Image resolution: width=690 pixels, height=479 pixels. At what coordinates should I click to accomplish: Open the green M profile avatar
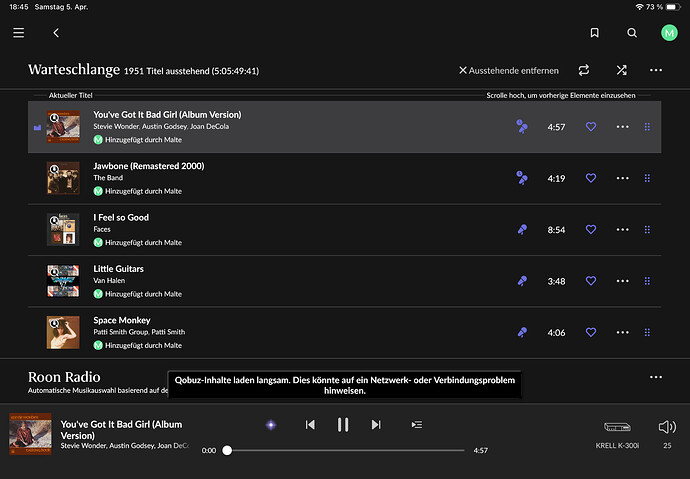click(669, 33)
